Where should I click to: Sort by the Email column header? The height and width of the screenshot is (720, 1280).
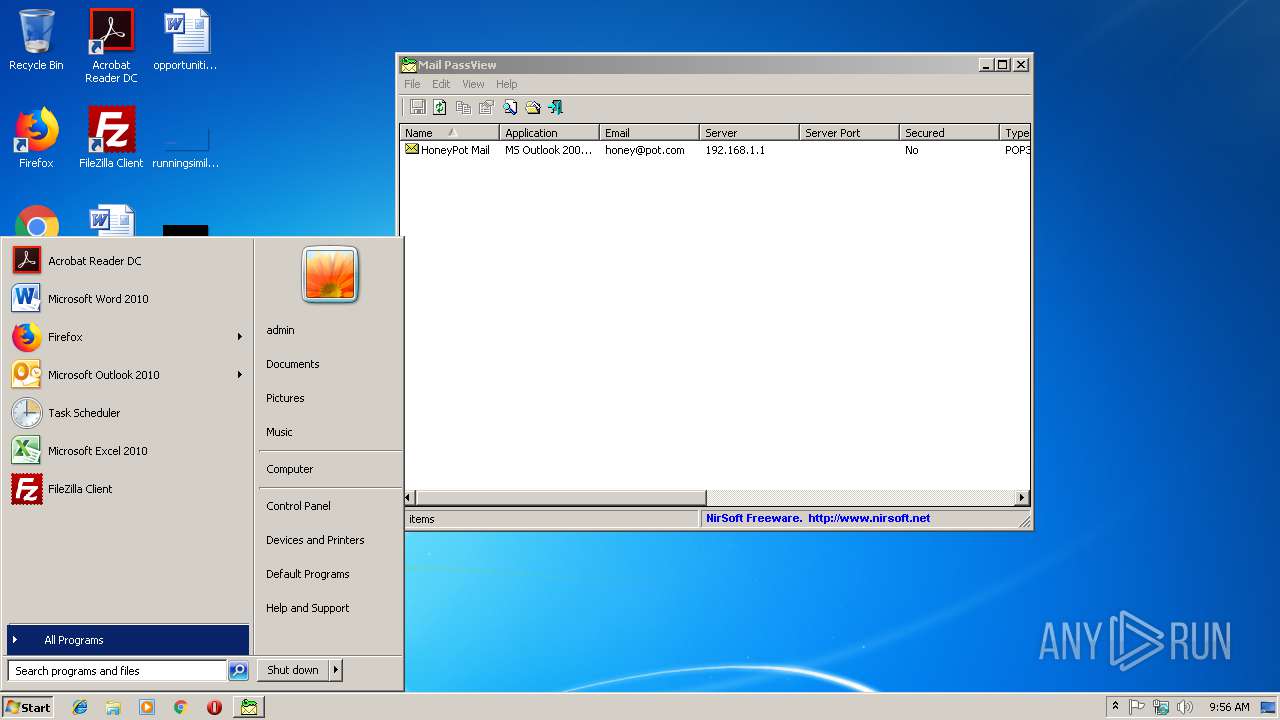(649, 132)
